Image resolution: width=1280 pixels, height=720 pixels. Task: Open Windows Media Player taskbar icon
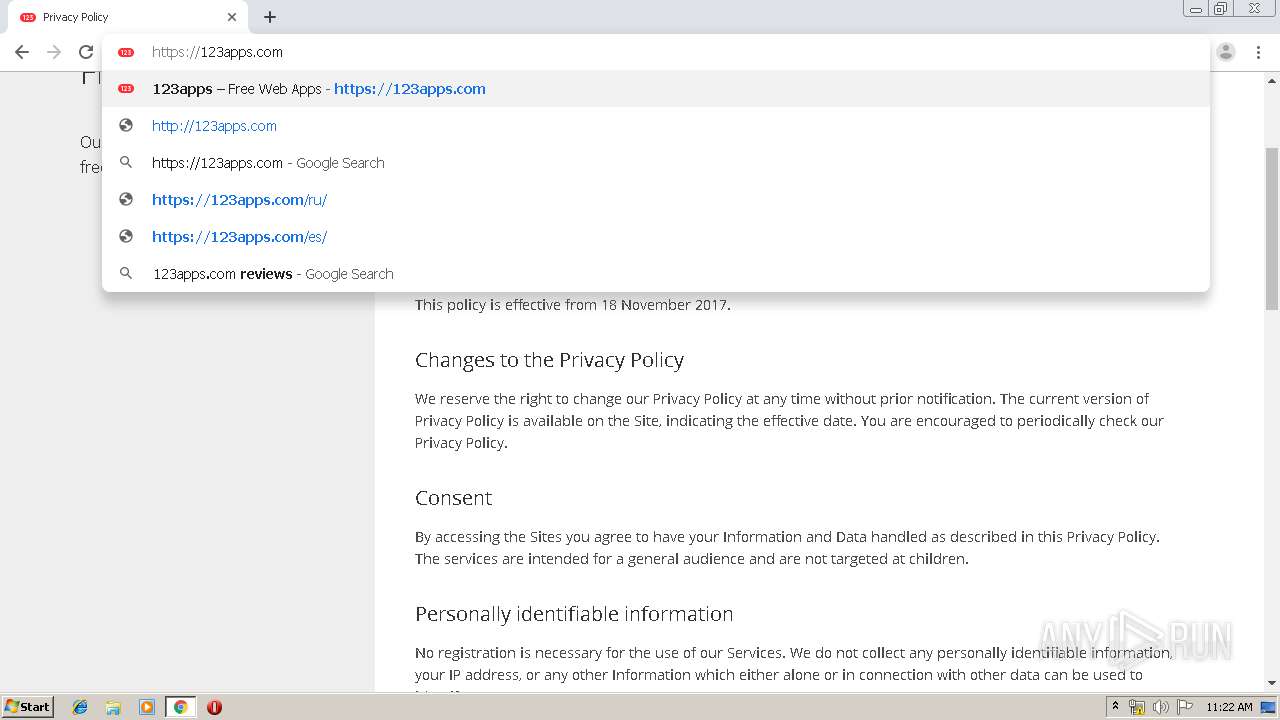[147, 707]
